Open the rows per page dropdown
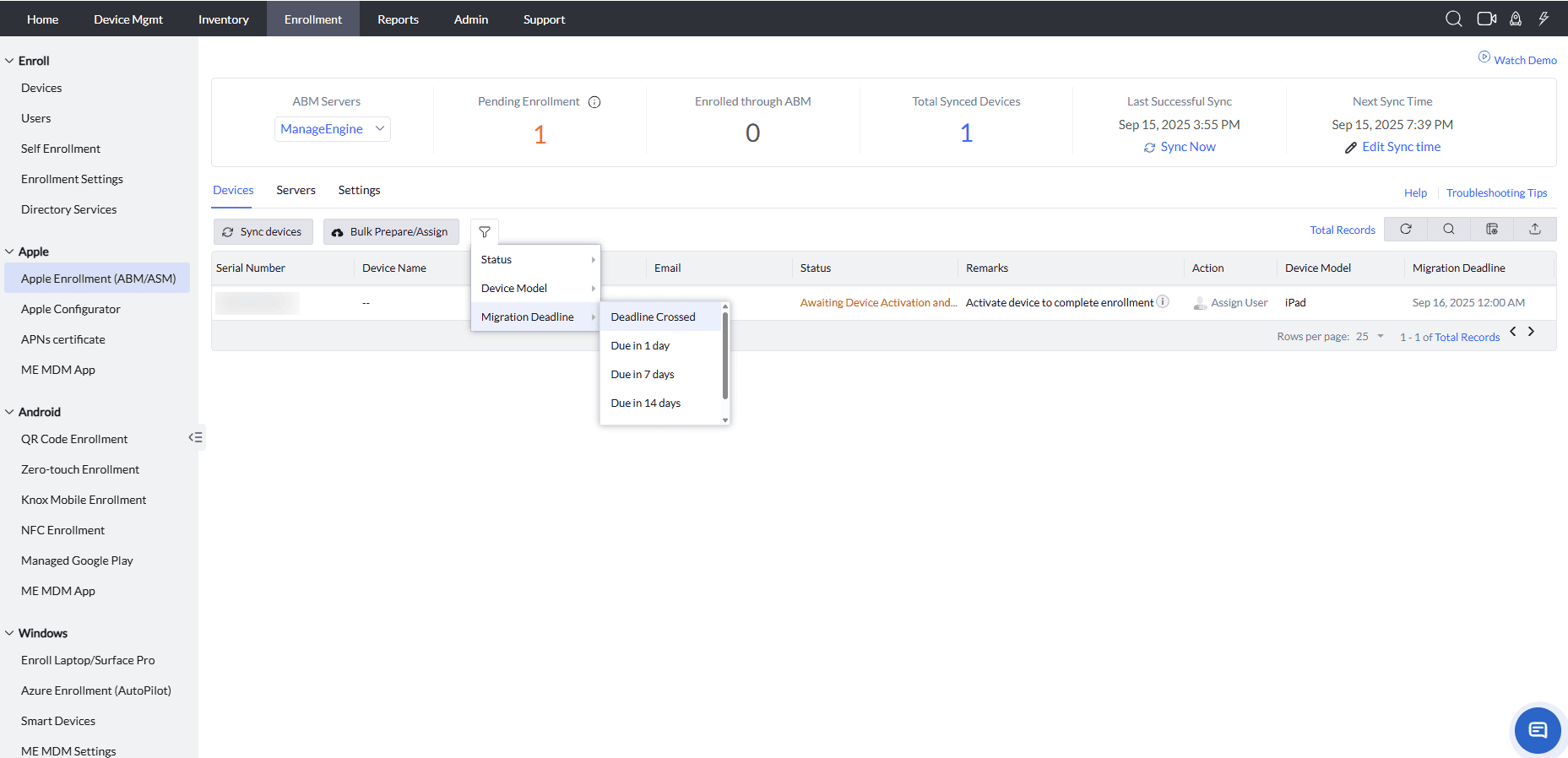The height and width of the screenshot is (758, 1568). coord(1370,336)
